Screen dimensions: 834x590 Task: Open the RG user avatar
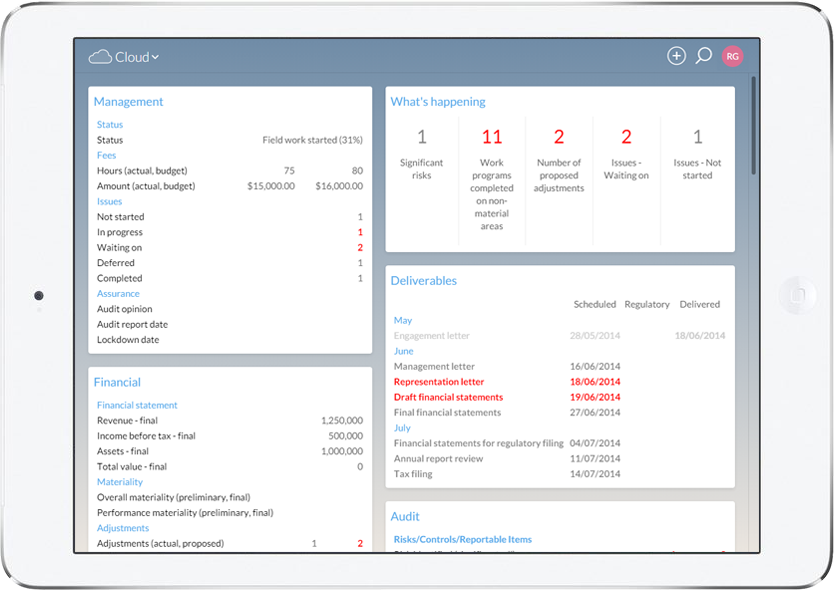tap(732, 56)
